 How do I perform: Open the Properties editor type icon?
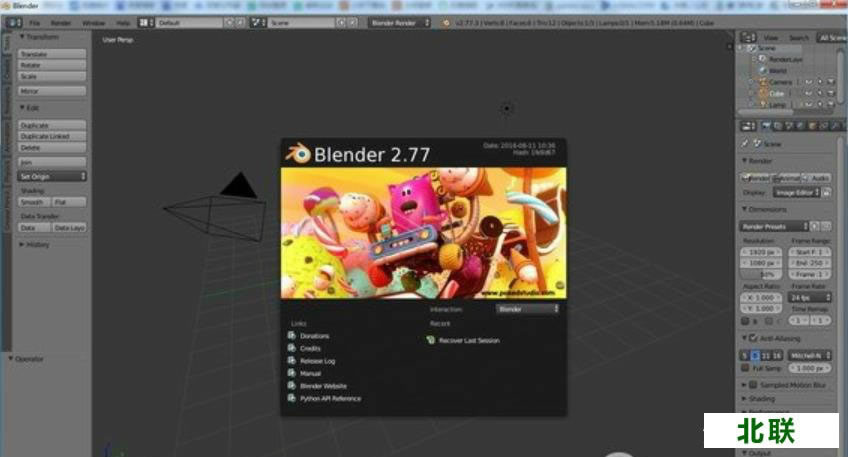pyautogui.click(x=748, y=126)
